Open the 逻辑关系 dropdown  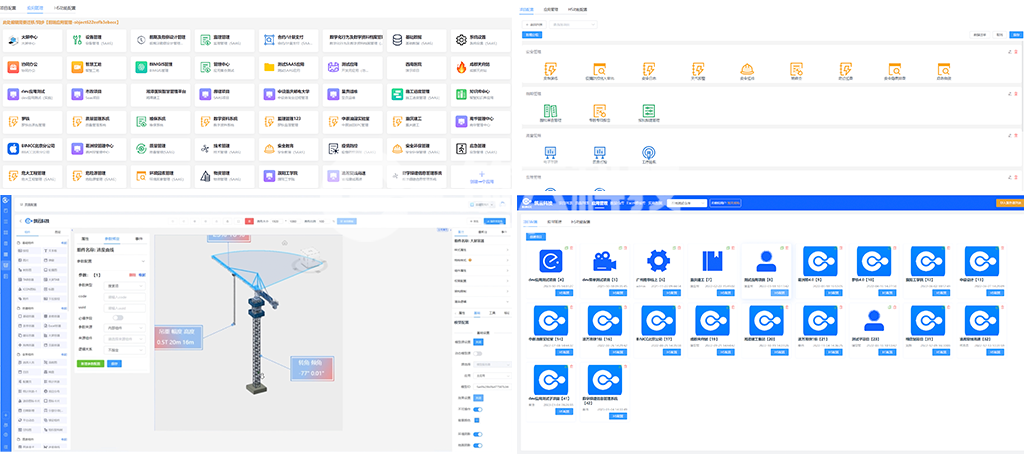(125, 349)
